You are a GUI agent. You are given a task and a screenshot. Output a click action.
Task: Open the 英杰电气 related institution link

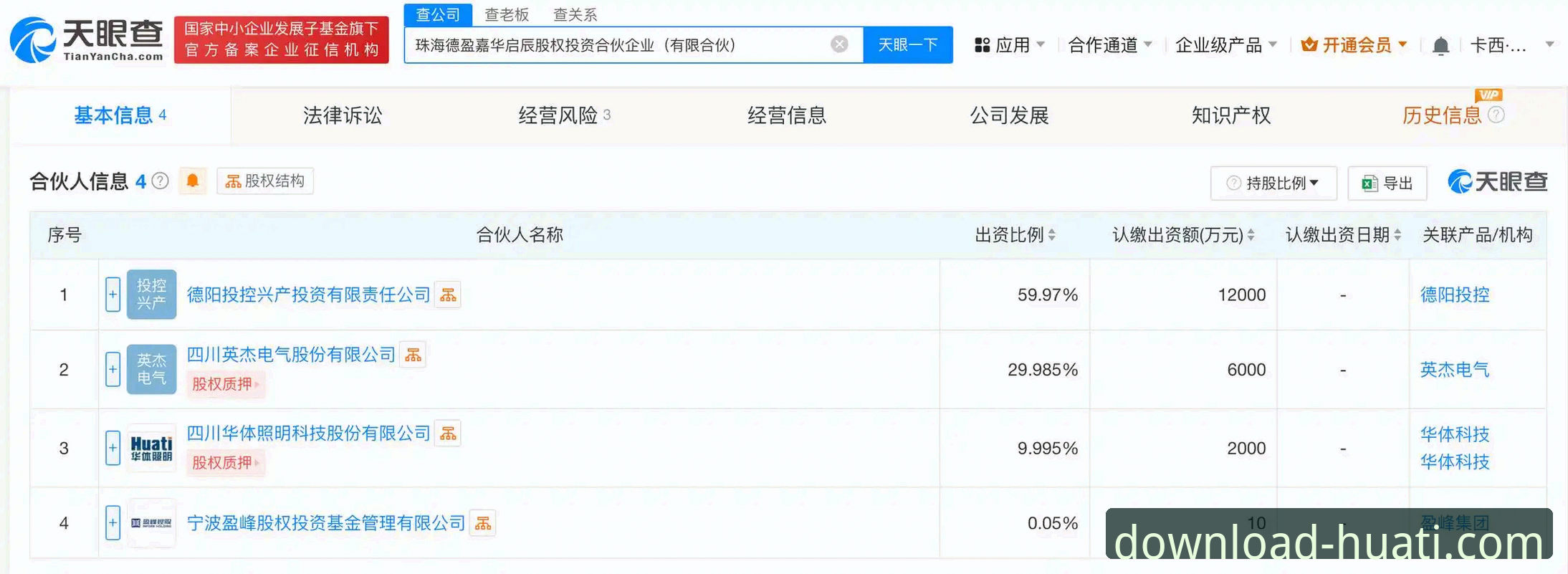pos(1455,370)
